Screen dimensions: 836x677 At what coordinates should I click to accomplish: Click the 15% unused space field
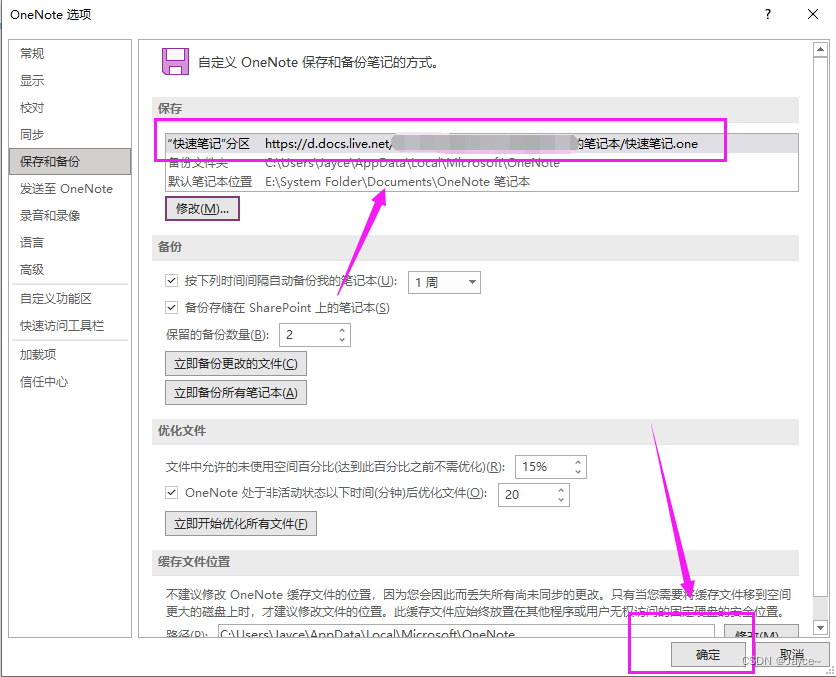[x=544, y=467]
